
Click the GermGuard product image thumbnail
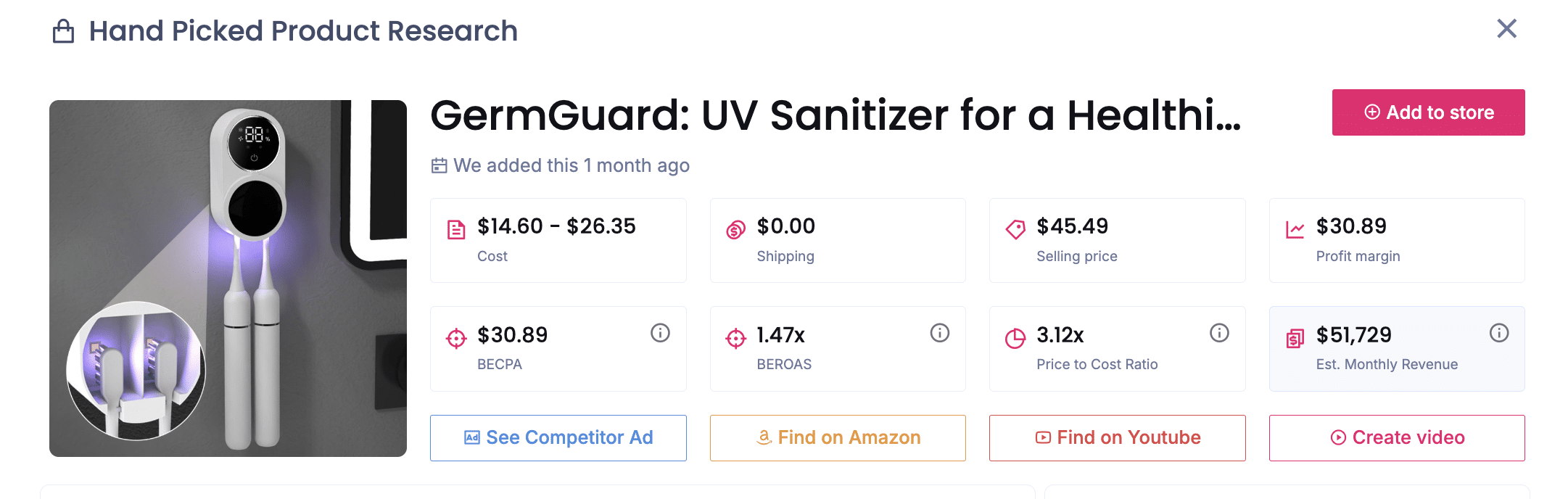pos(228,278)
